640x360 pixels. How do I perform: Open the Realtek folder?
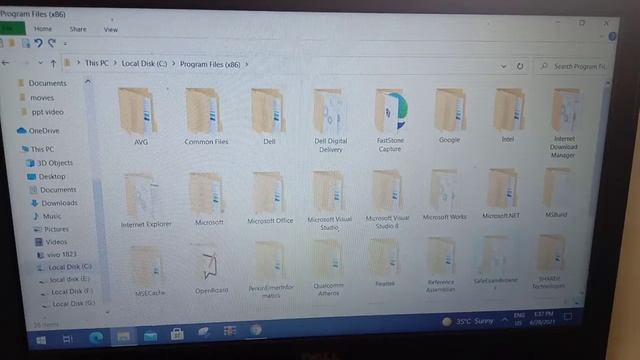pos(384,263)
